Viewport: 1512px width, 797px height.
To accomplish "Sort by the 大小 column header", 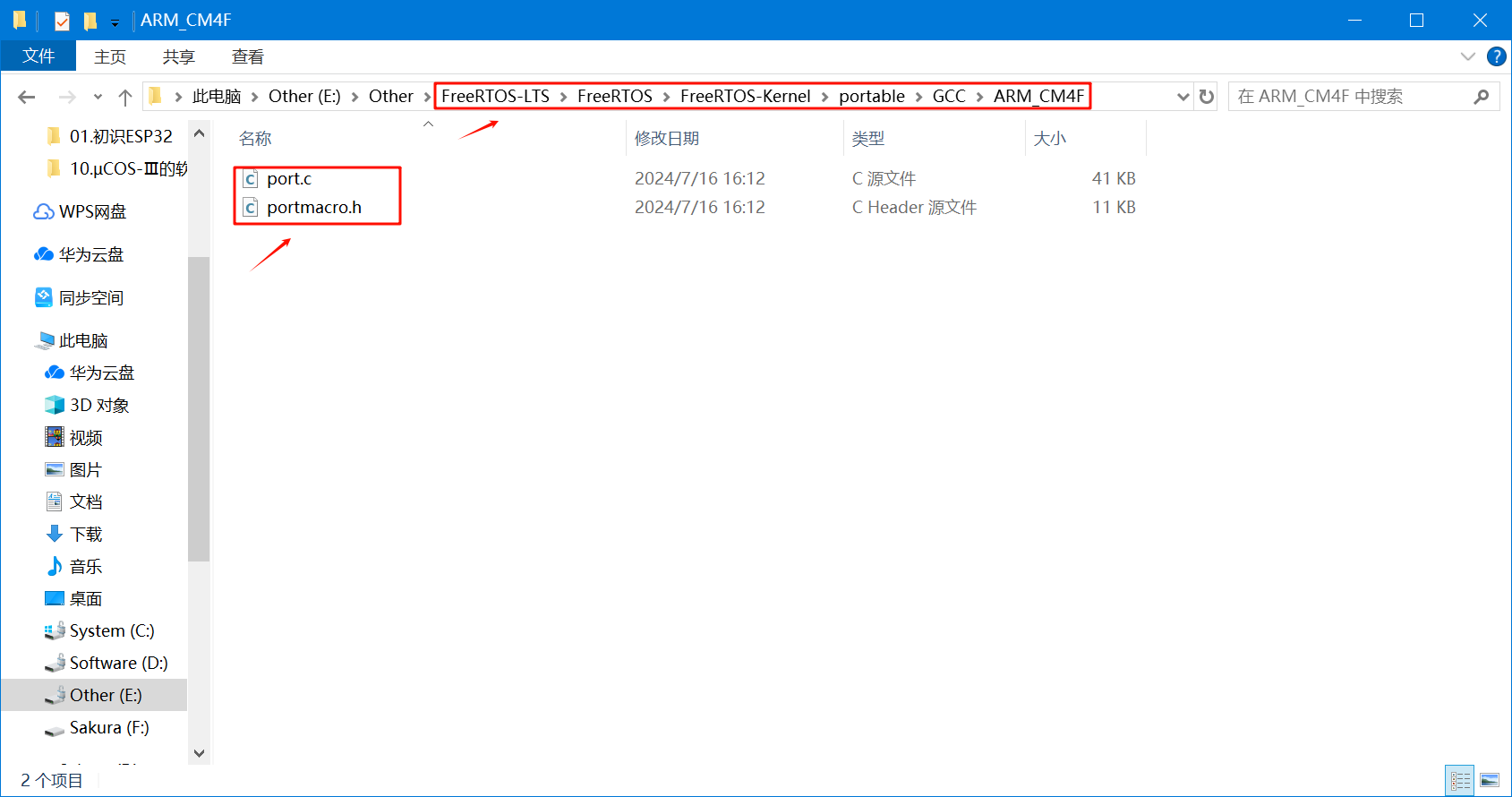I will pos(1050,138).
